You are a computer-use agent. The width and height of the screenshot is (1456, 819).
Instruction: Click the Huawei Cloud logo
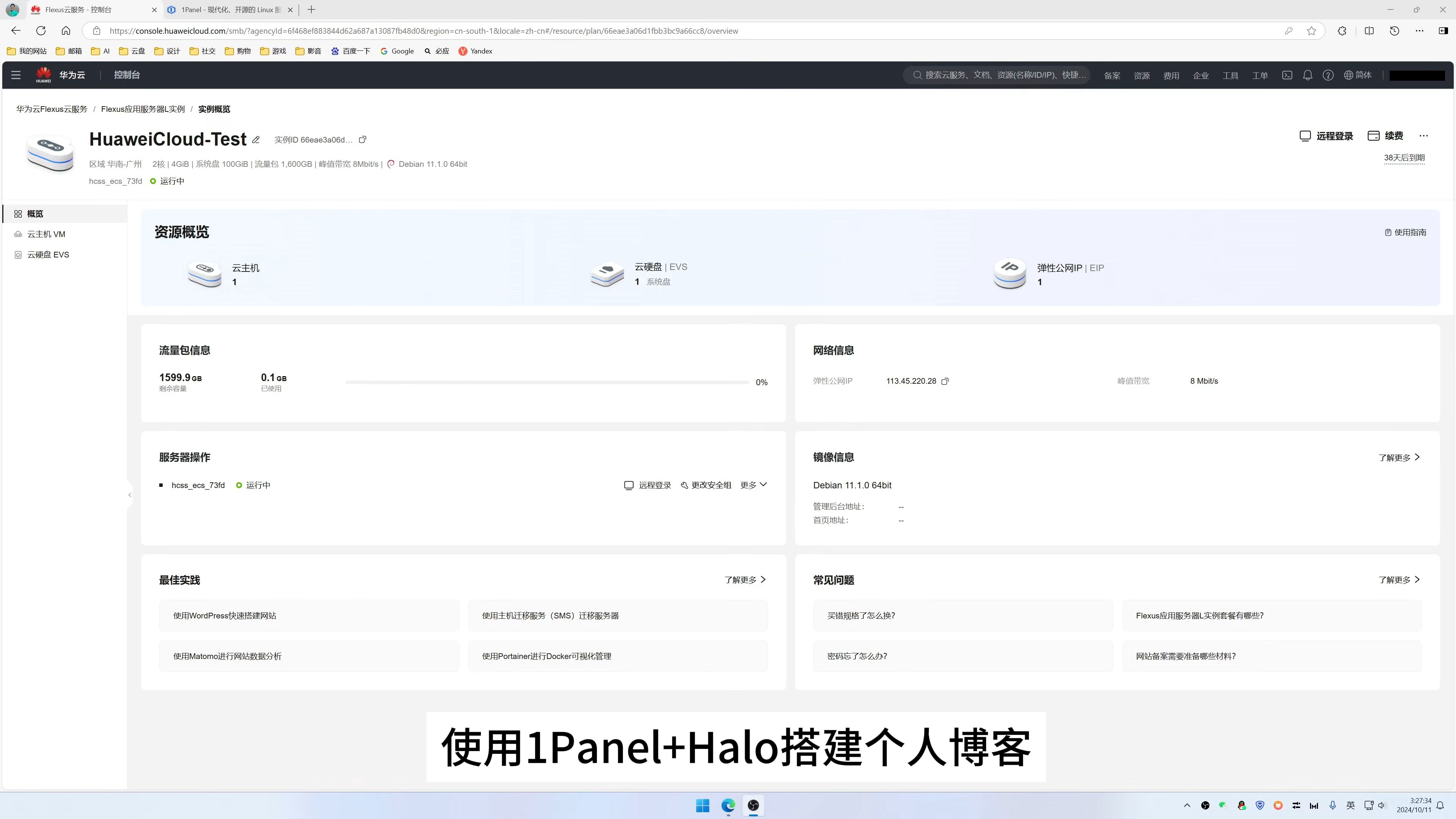coord(44,75)
